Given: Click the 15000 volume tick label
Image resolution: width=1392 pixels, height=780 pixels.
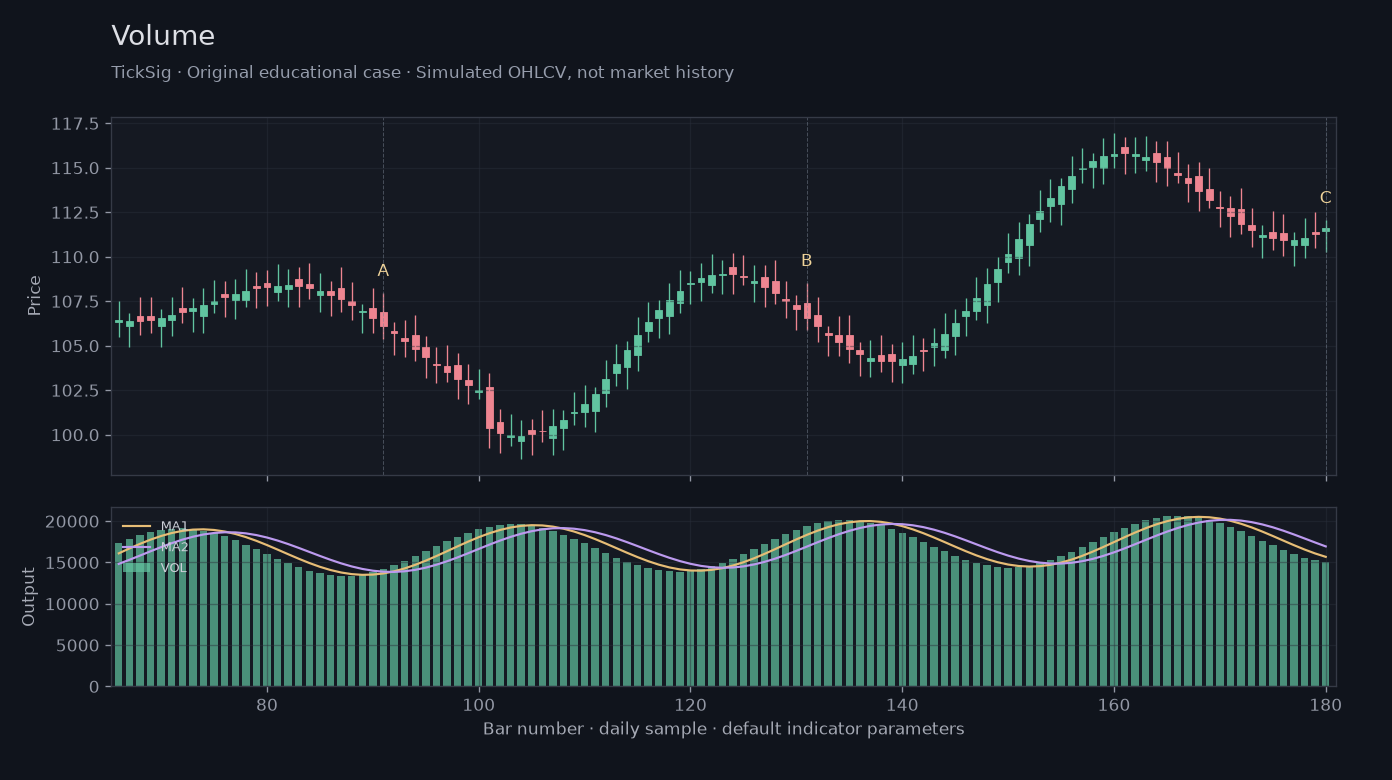Looking at the screenshot, I should 73,563.
